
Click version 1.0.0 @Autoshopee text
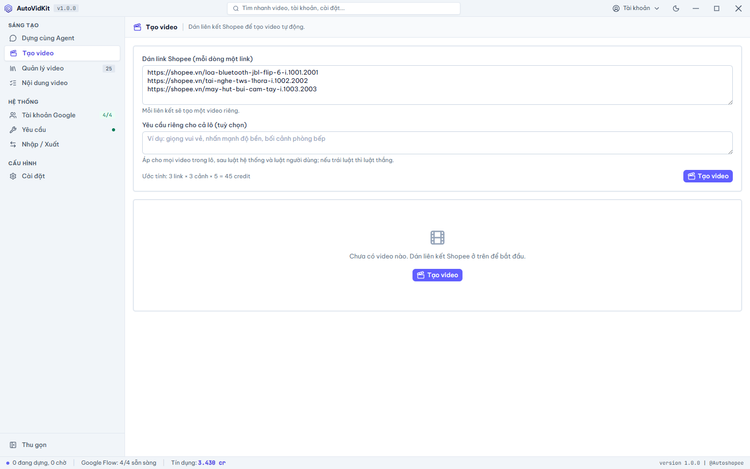tap(701, 463)
